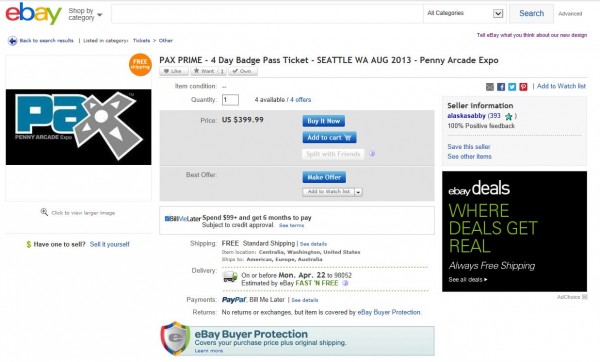Click the Make Offer button
This screenshot has width=600, height=362.
[x=324, y=177]
